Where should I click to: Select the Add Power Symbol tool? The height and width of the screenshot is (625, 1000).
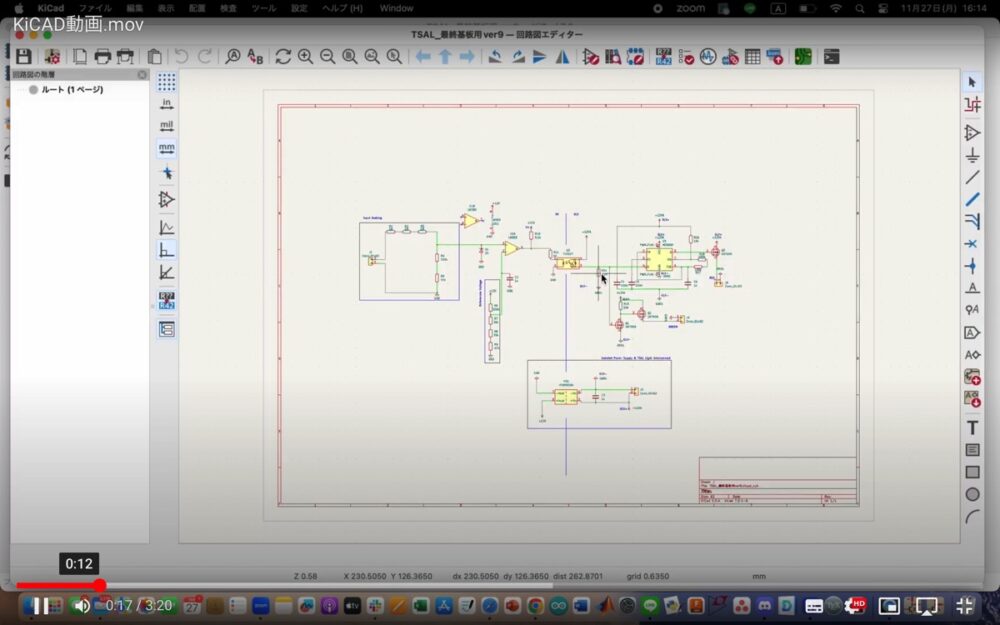pos(972,155)
